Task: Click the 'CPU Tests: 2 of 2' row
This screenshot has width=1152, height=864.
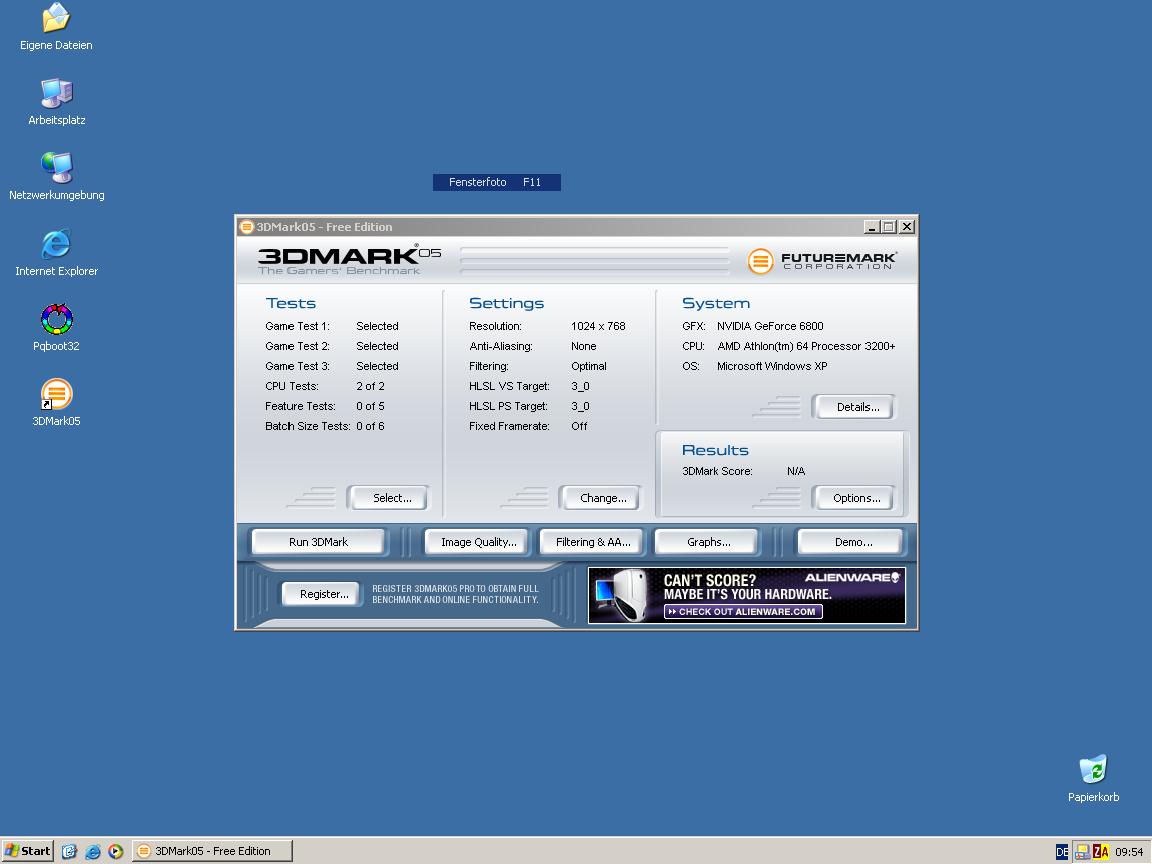Action: point(325,385)
